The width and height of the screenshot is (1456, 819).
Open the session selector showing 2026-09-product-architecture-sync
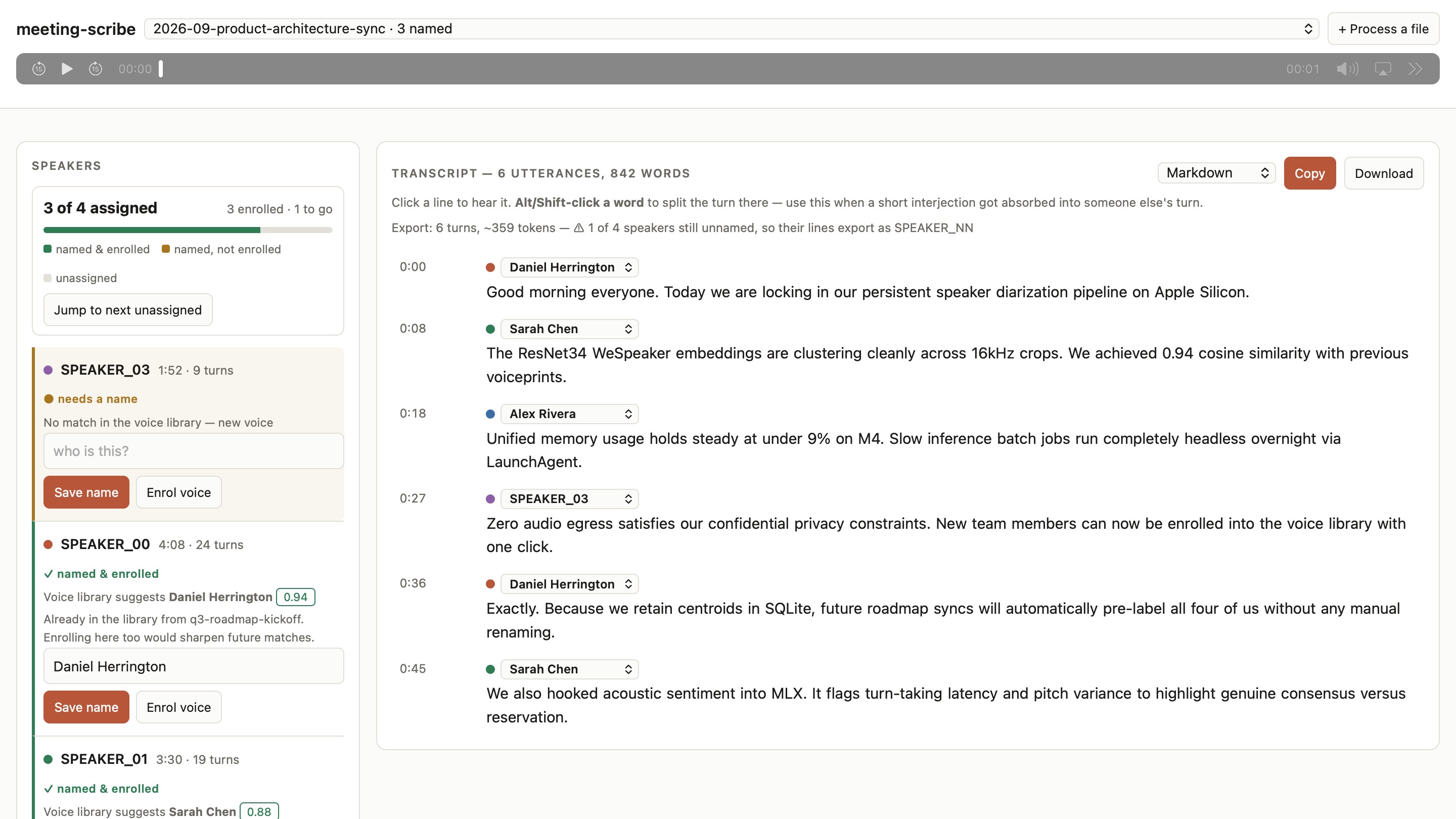pyautogui.click(x=732, y=29)
